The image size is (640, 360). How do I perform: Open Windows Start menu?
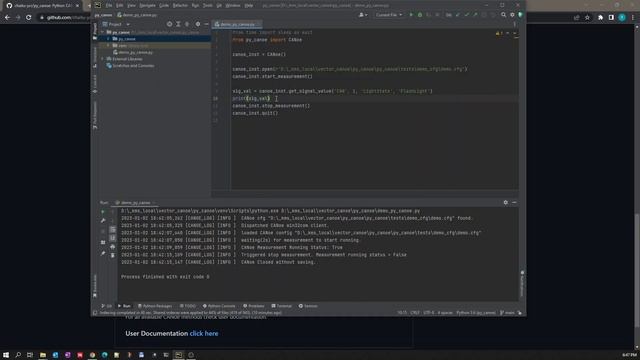point(6,355)
